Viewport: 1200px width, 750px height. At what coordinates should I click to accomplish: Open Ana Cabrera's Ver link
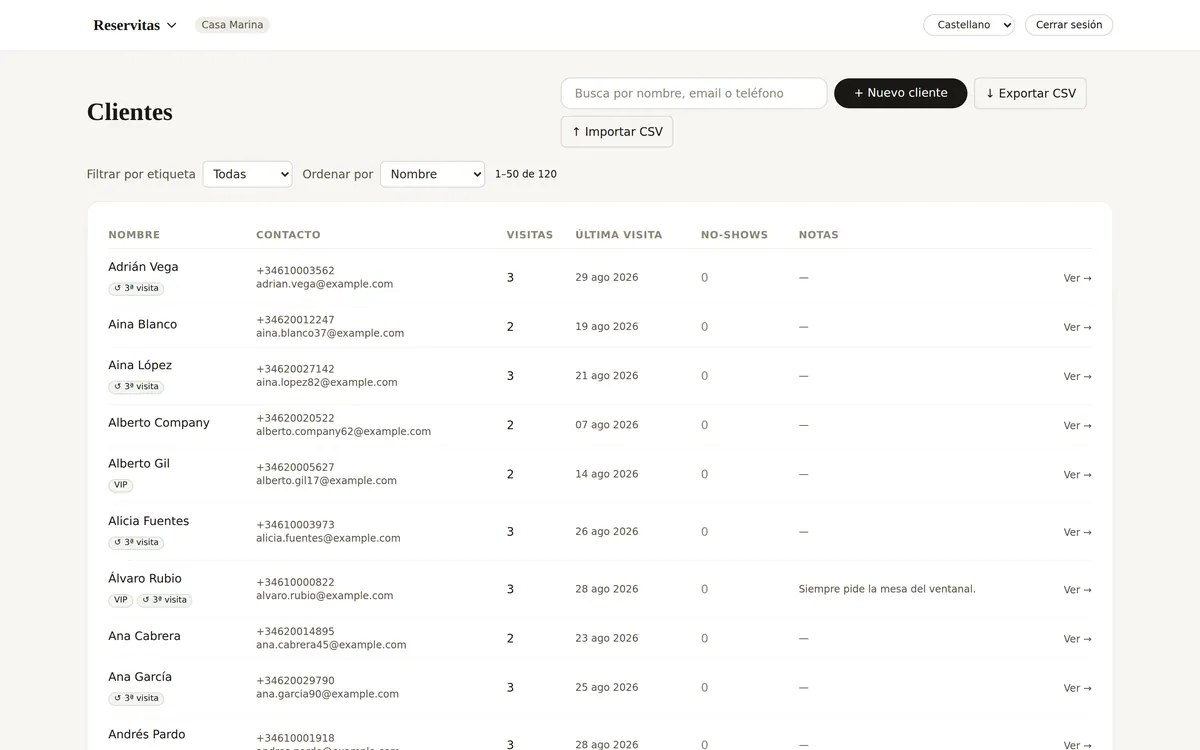[x=1077, y=638]
